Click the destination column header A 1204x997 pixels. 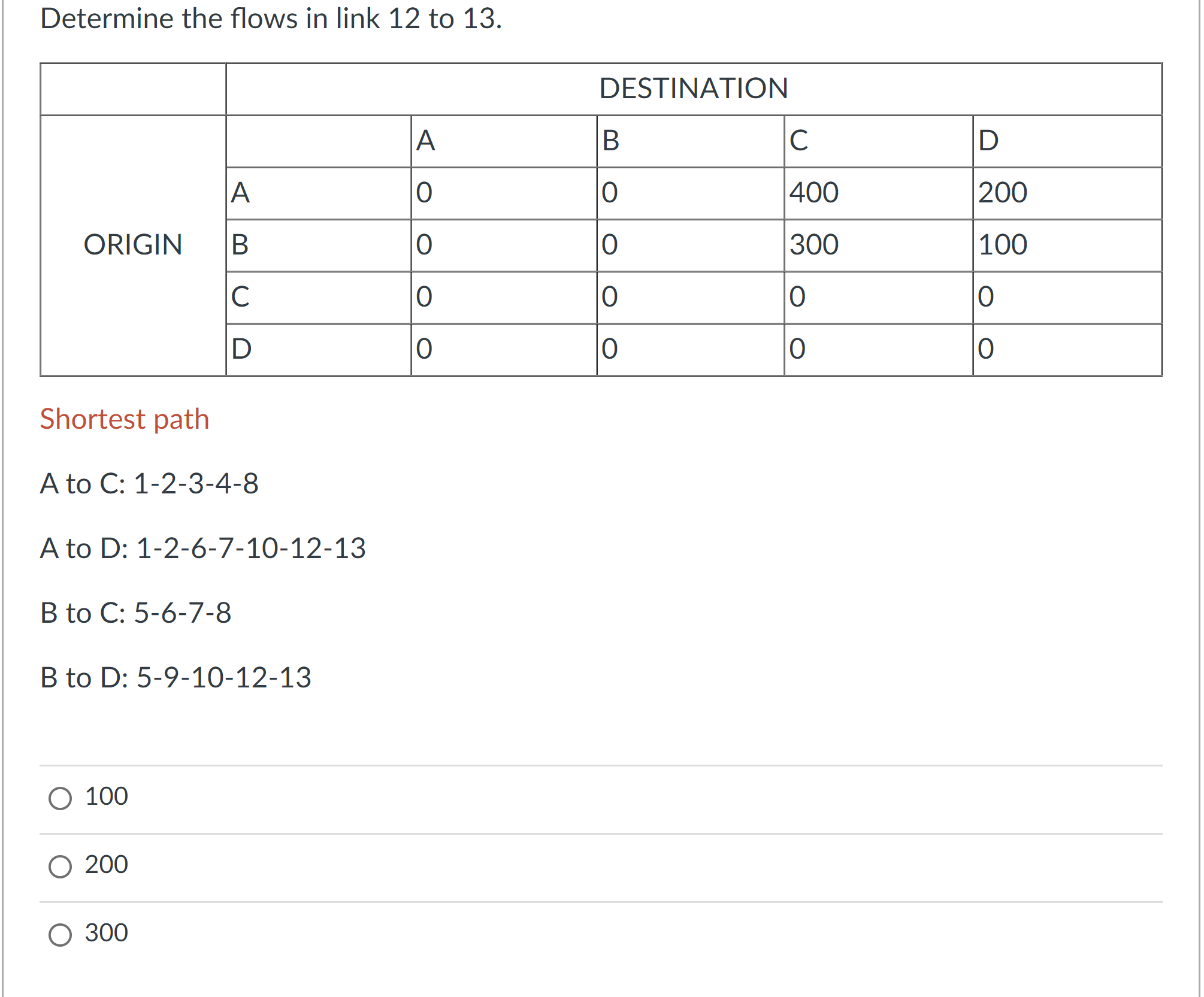click(x=425, y=140)
